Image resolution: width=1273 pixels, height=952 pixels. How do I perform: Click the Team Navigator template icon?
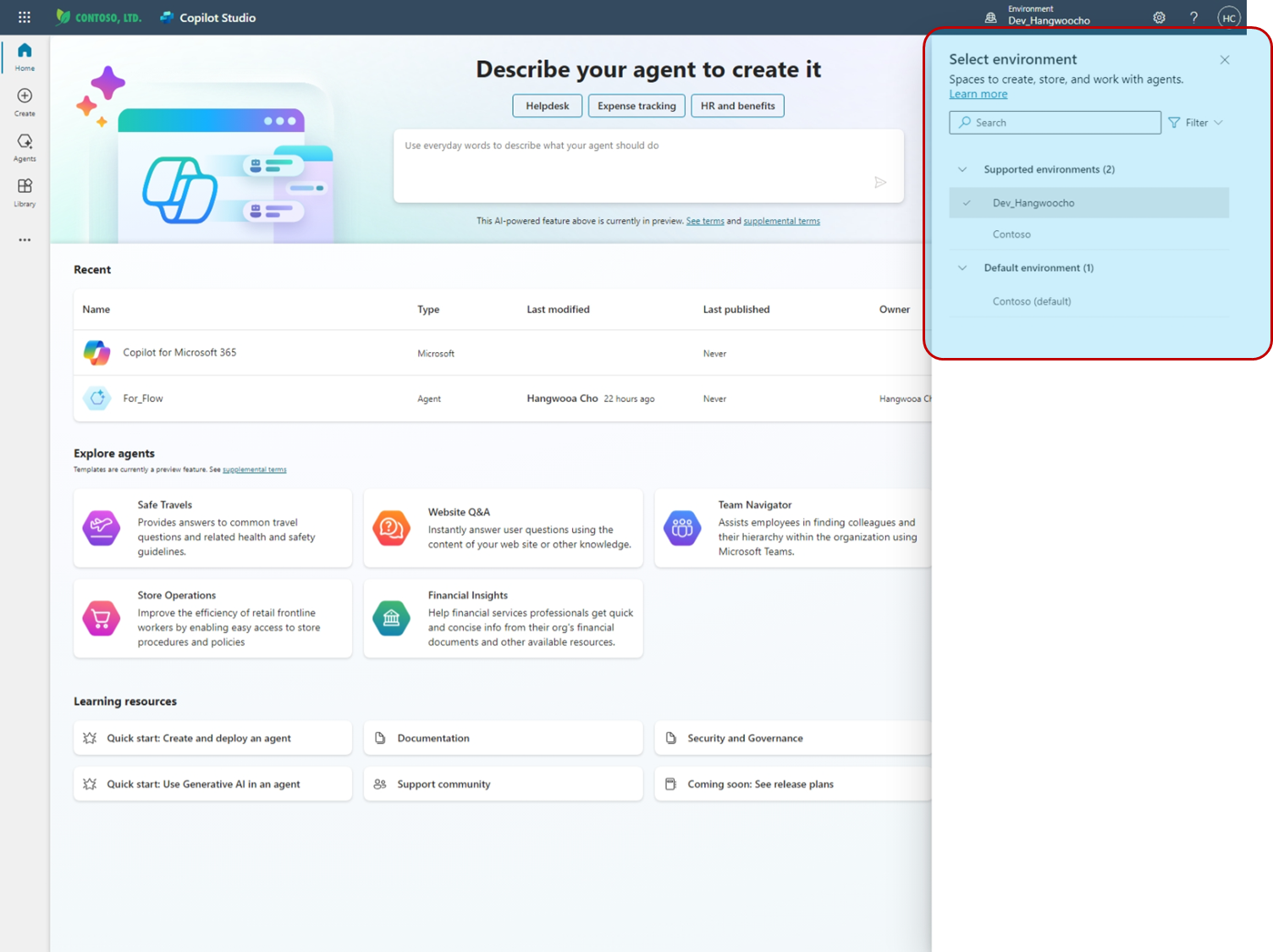click(x=682, y=527)
